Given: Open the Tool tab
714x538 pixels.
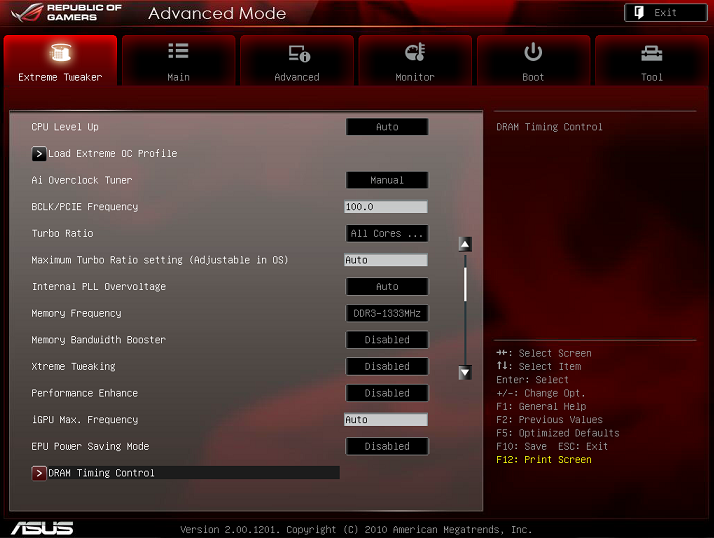Looking at the screenshot, I should pyautogui.click(x=652, y=61).
